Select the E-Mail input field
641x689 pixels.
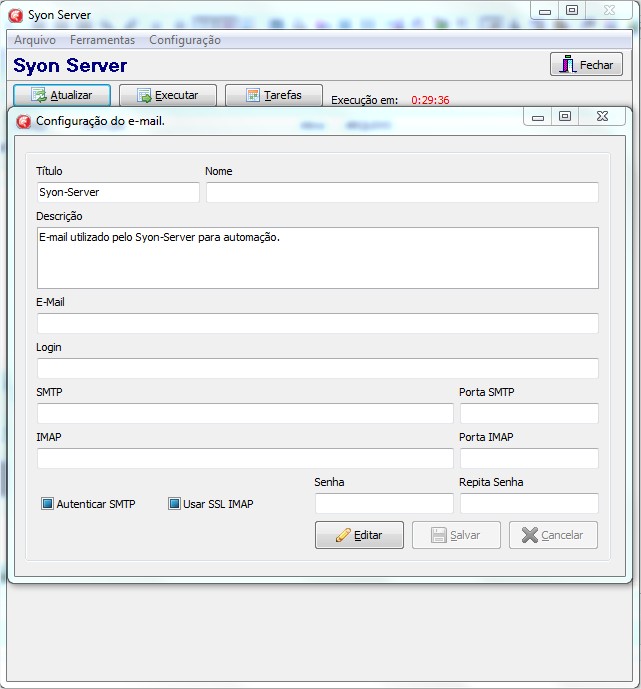[x=318, y=323]
